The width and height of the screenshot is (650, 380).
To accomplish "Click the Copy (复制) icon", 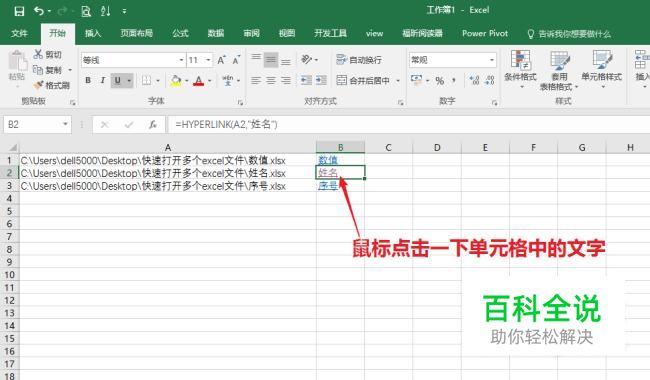I will pyautogui.click(x=38, y=70).
